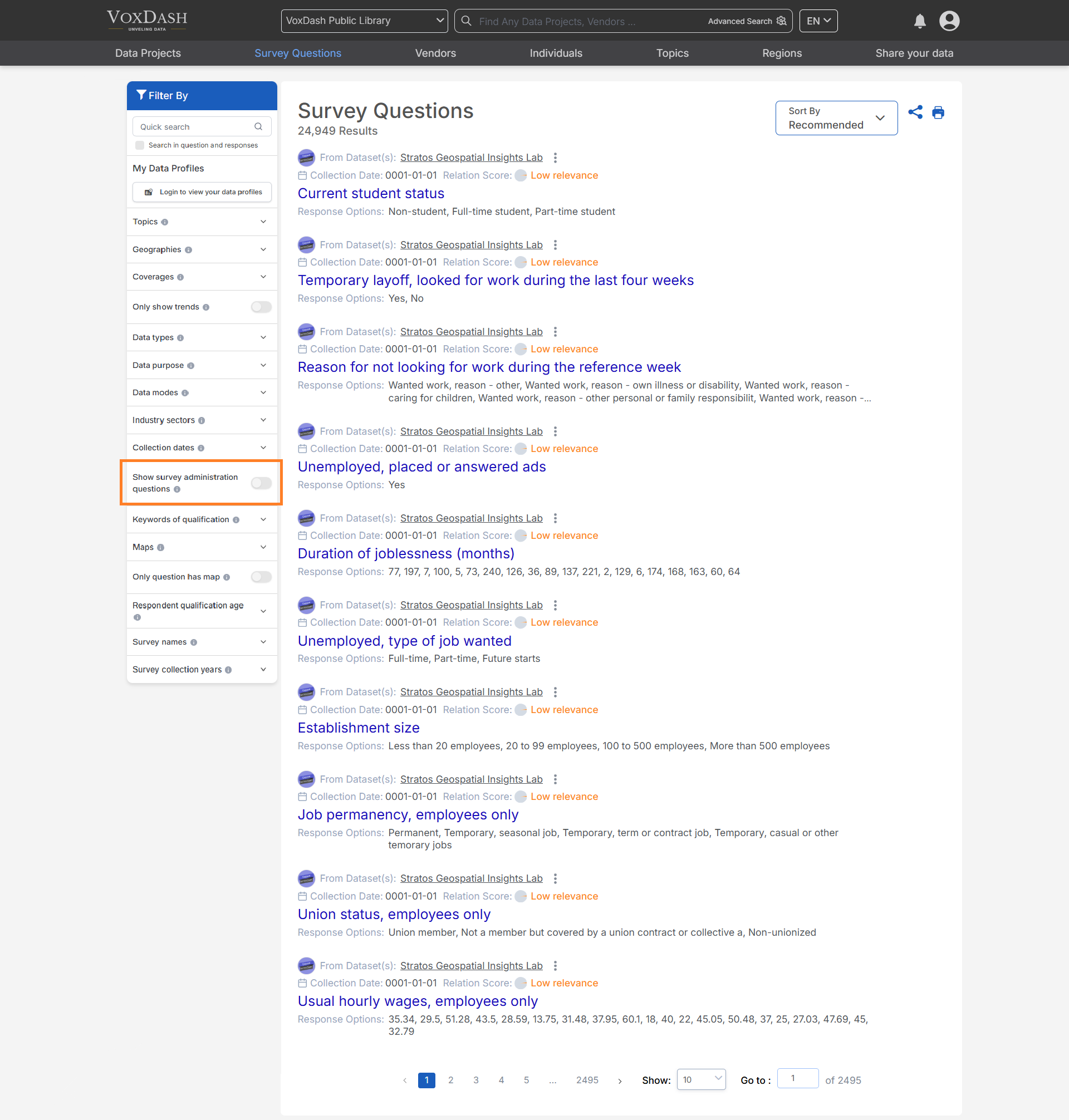1069x1120 pixels.
Task: Click the Go to page input field
Action: point(797,1078)
